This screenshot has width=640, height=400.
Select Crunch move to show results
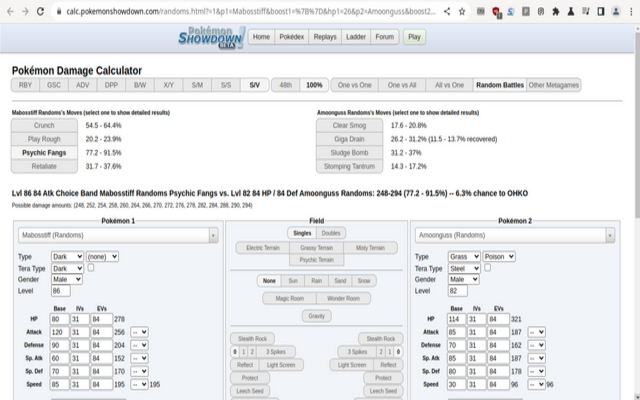[44, 125]
